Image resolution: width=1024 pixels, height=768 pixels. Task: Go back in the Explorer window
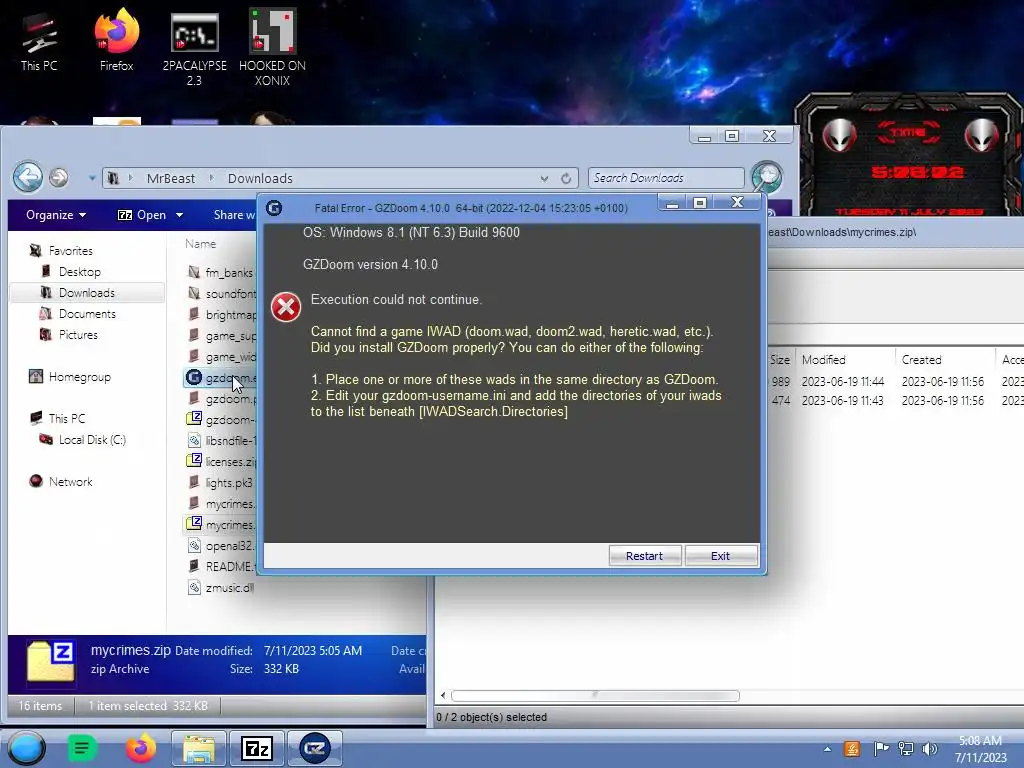(x=28, y=177)
